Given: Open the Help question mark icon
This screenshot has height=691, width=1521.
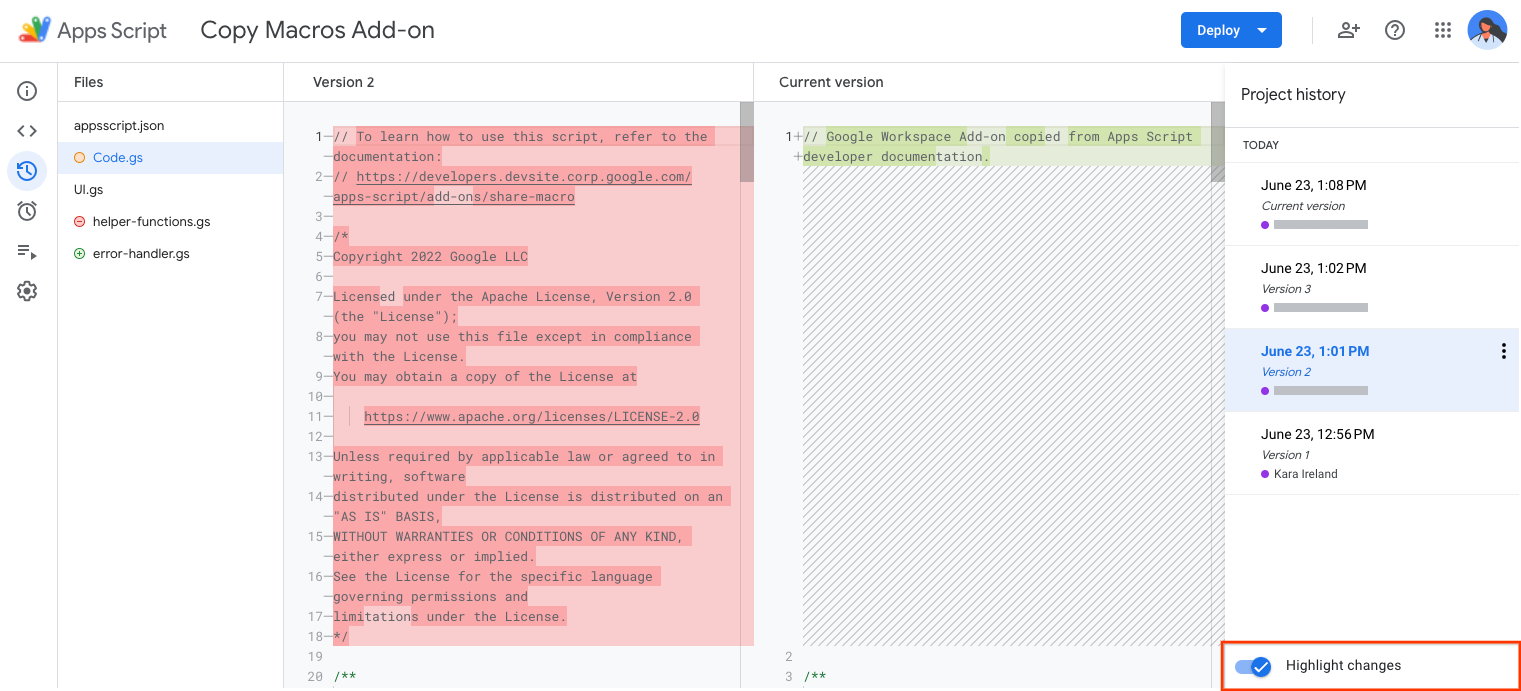Looking at the screenshot, I should coord(1395,30).
